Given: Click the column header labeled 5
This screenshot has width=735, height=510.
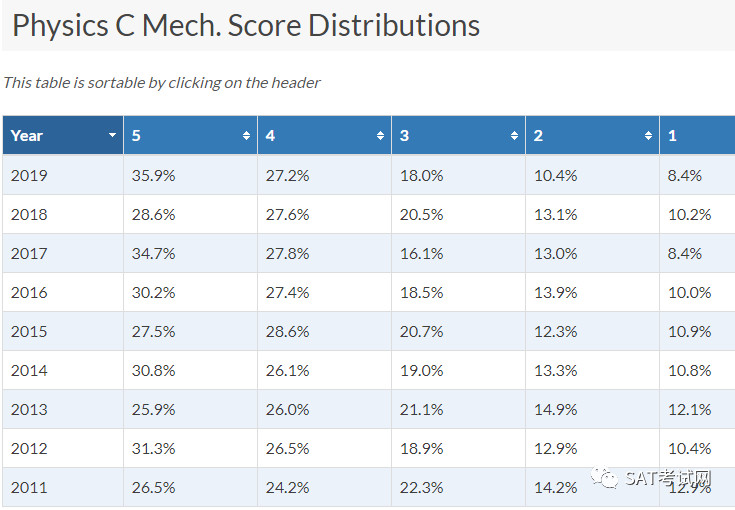Looking at the screenshot, I should [x=190, y=135].
